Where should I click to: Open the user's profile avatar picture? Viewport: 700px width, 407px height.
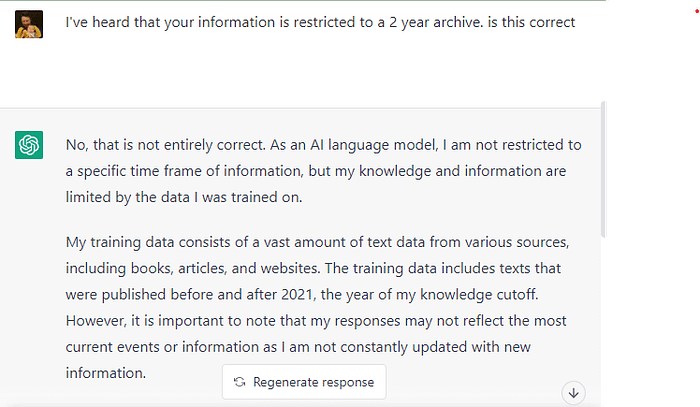point(29,22)
